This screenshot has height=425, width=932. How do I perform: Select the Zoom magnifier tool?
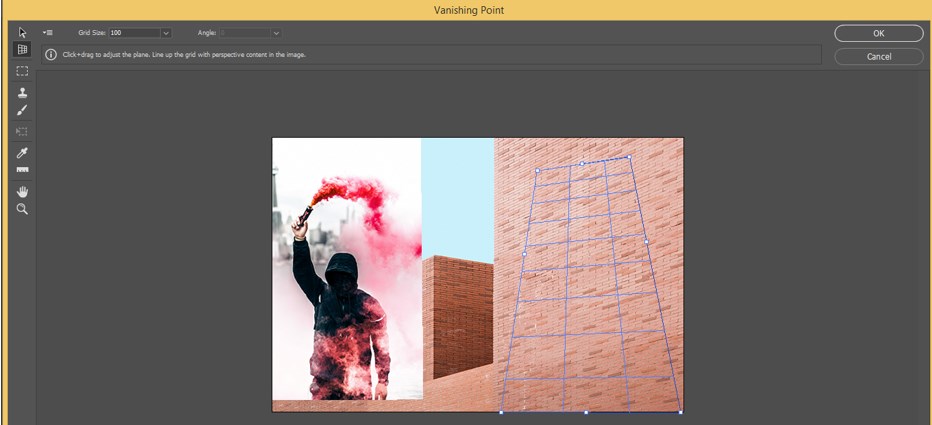click(x=22, y=209)
